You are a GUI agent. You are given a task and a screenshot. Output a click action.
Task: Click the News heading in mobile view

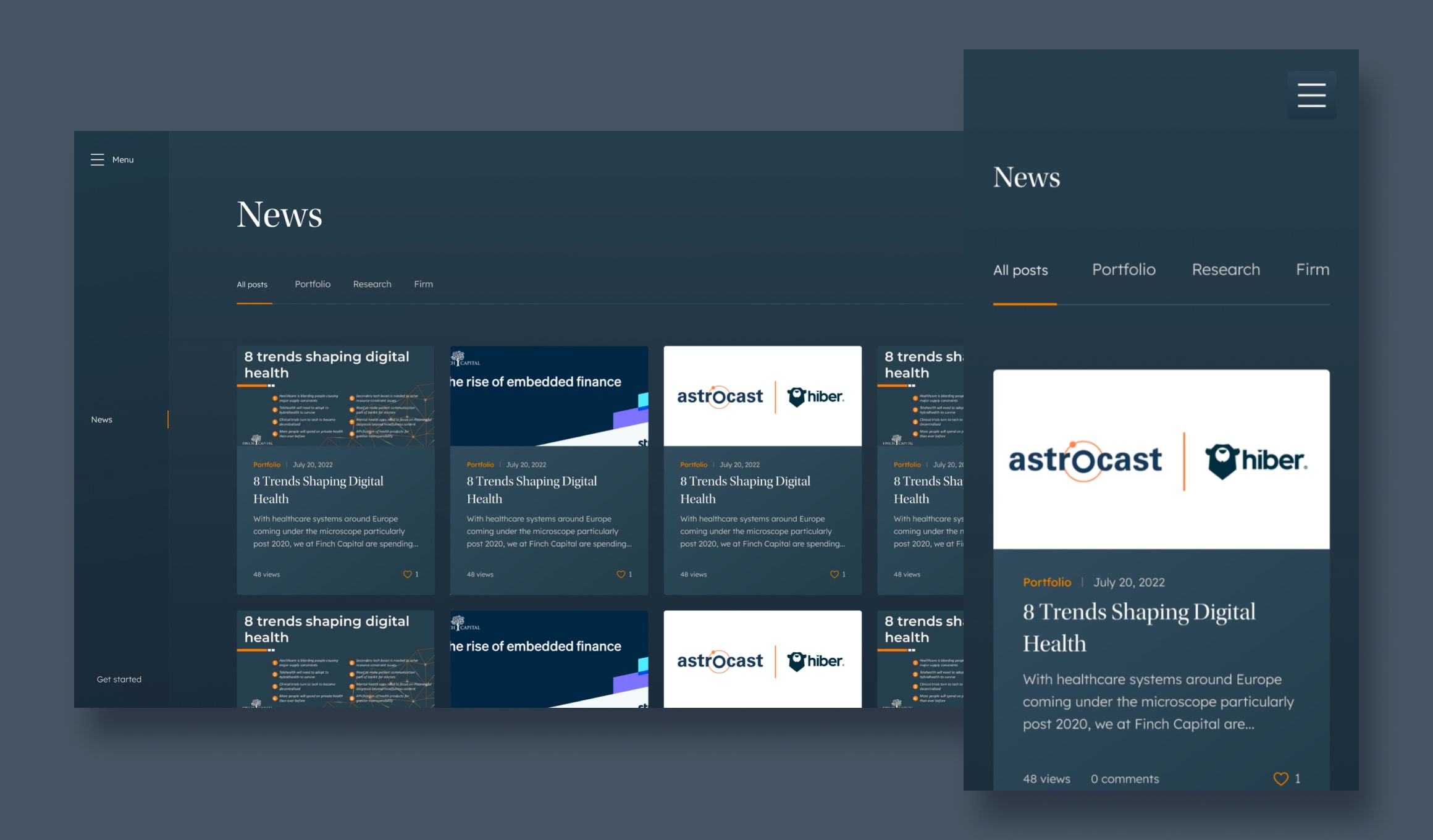click(x=1027, y=177)
